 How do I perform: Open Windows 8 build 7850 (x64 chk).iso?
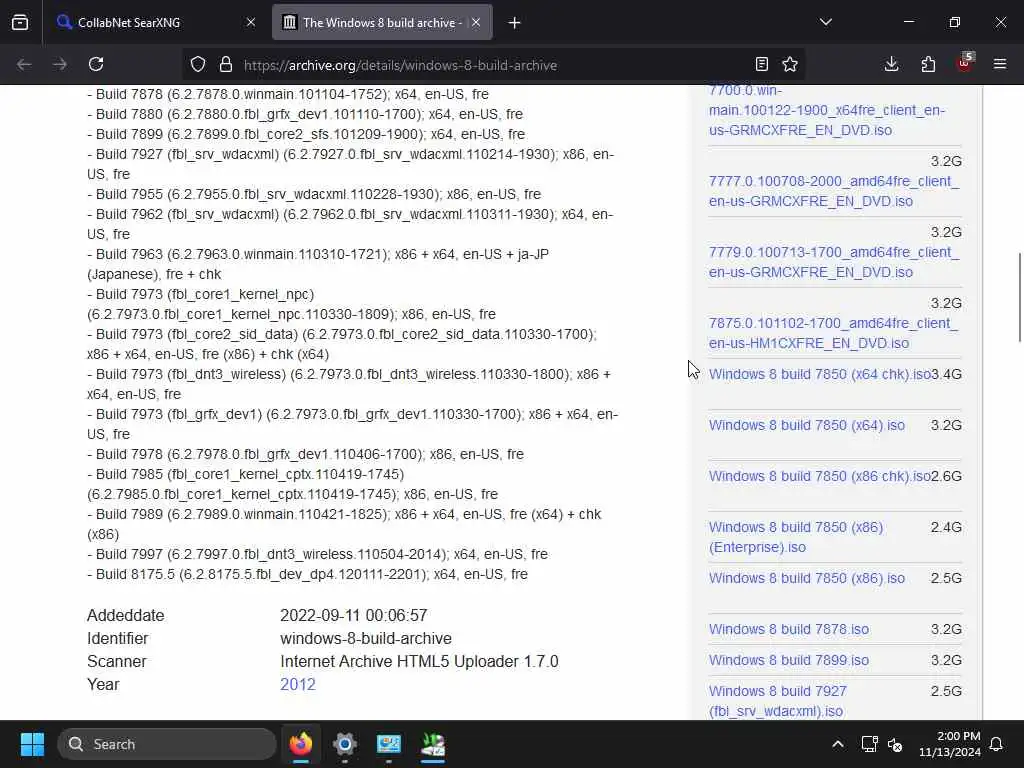(x=820, y=374)
